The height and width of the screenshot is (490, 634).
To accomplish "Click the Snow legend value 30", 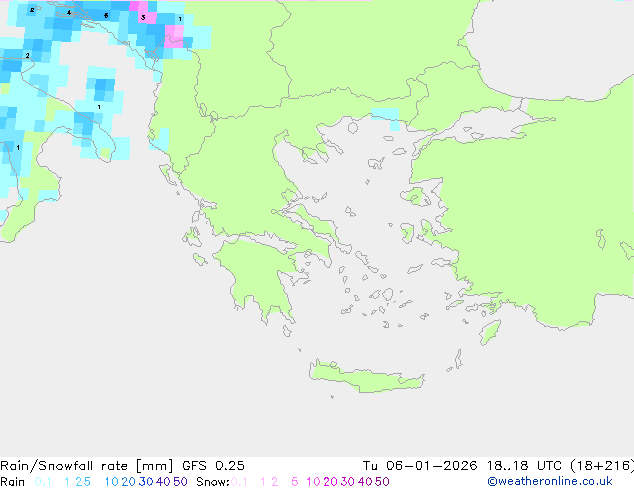I will [x=348, y=482].
